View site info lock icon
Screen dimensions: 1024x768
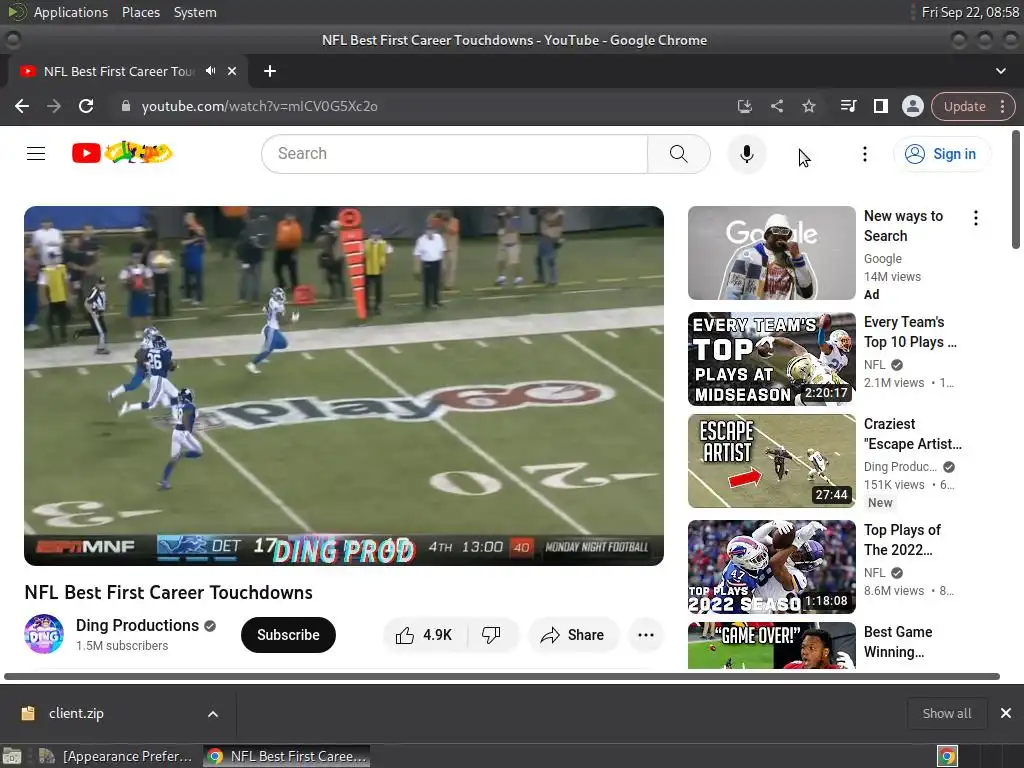126,106
